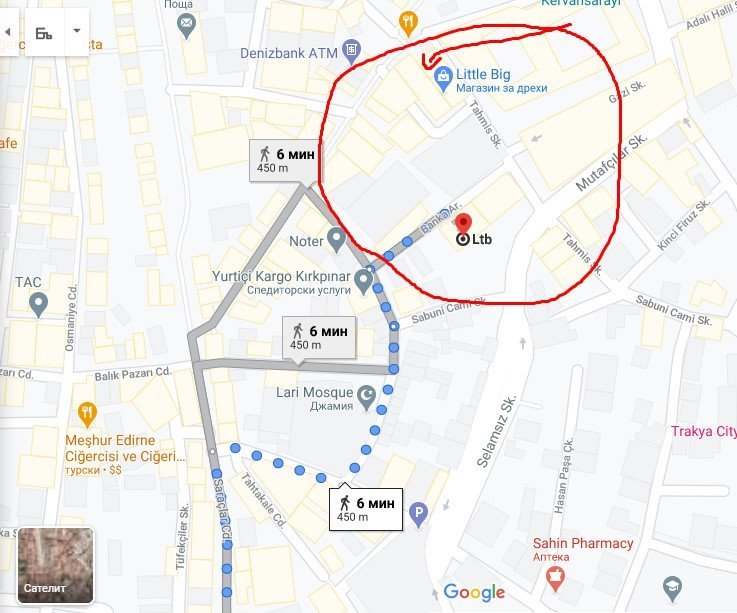The image size is (737, 613).
Task: Click the parking P marker
Action: tap(418, 514)
